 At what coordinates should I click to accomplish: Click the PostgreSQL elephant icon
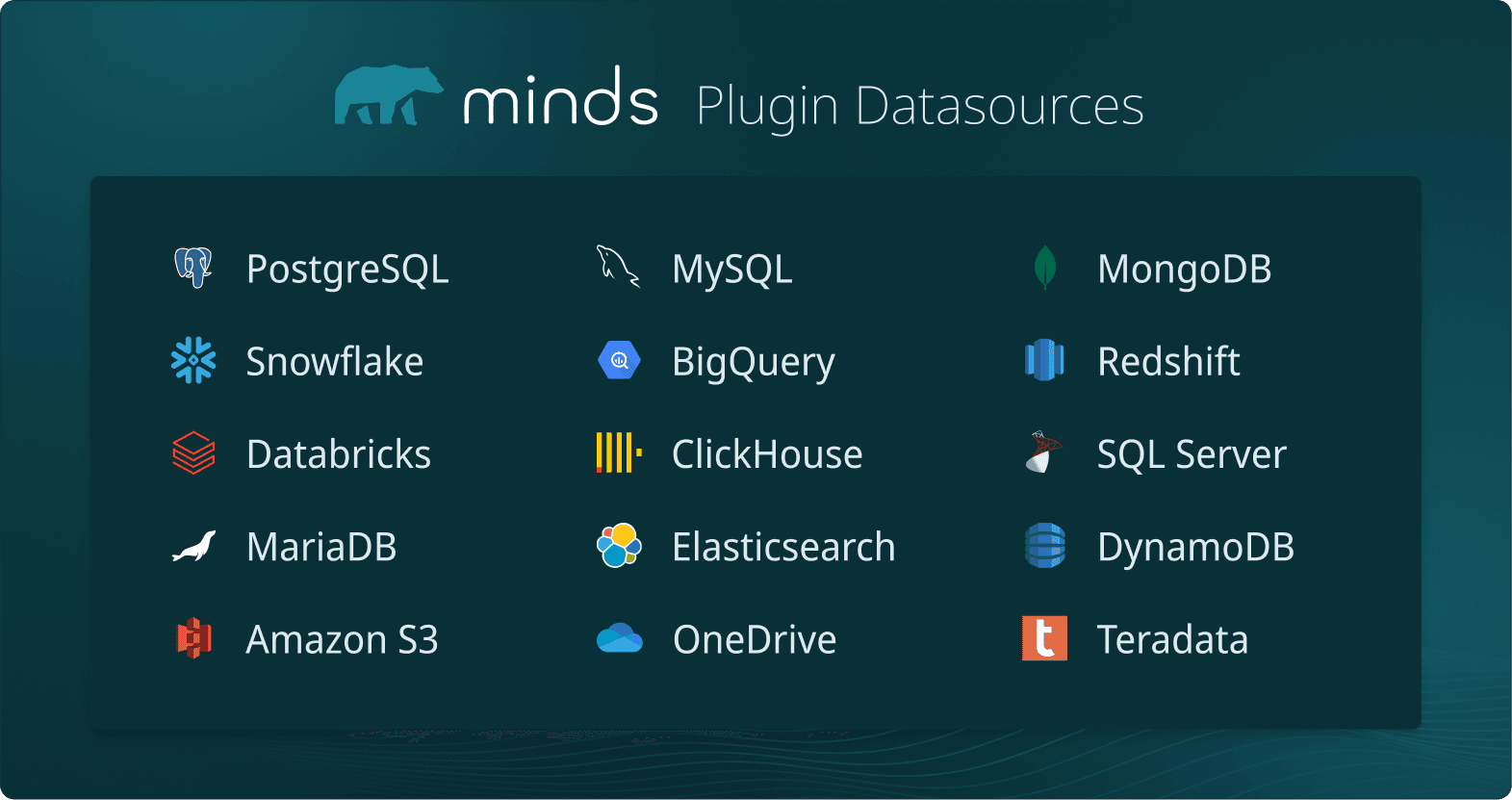click(193, 268)
